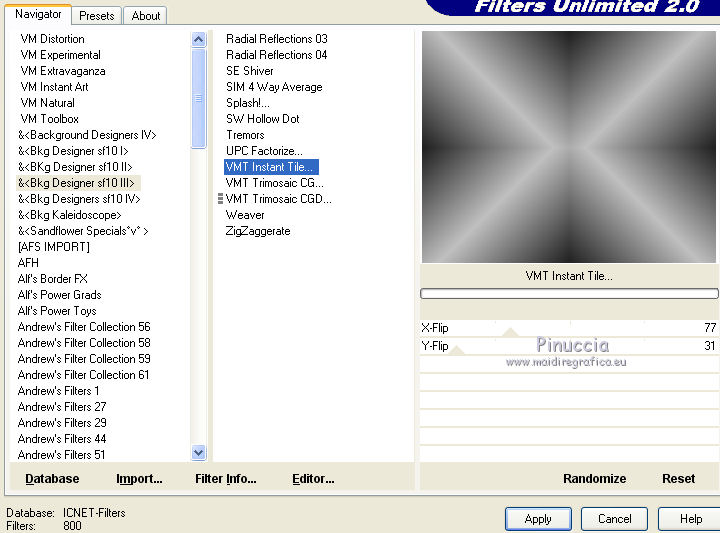Screen dimensions: 720x533
Task: Click the filter preview image
Action: coord(568,147)
